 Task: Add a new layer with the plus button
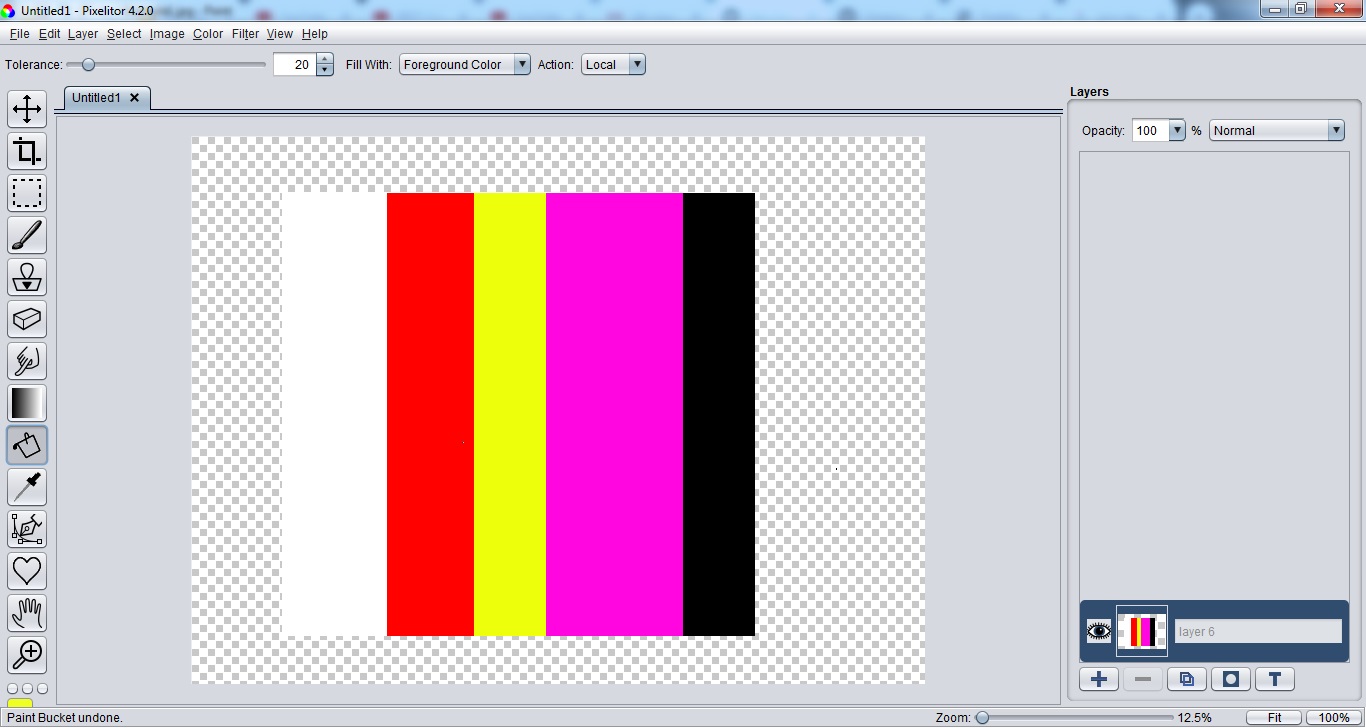pos(1098,679)
